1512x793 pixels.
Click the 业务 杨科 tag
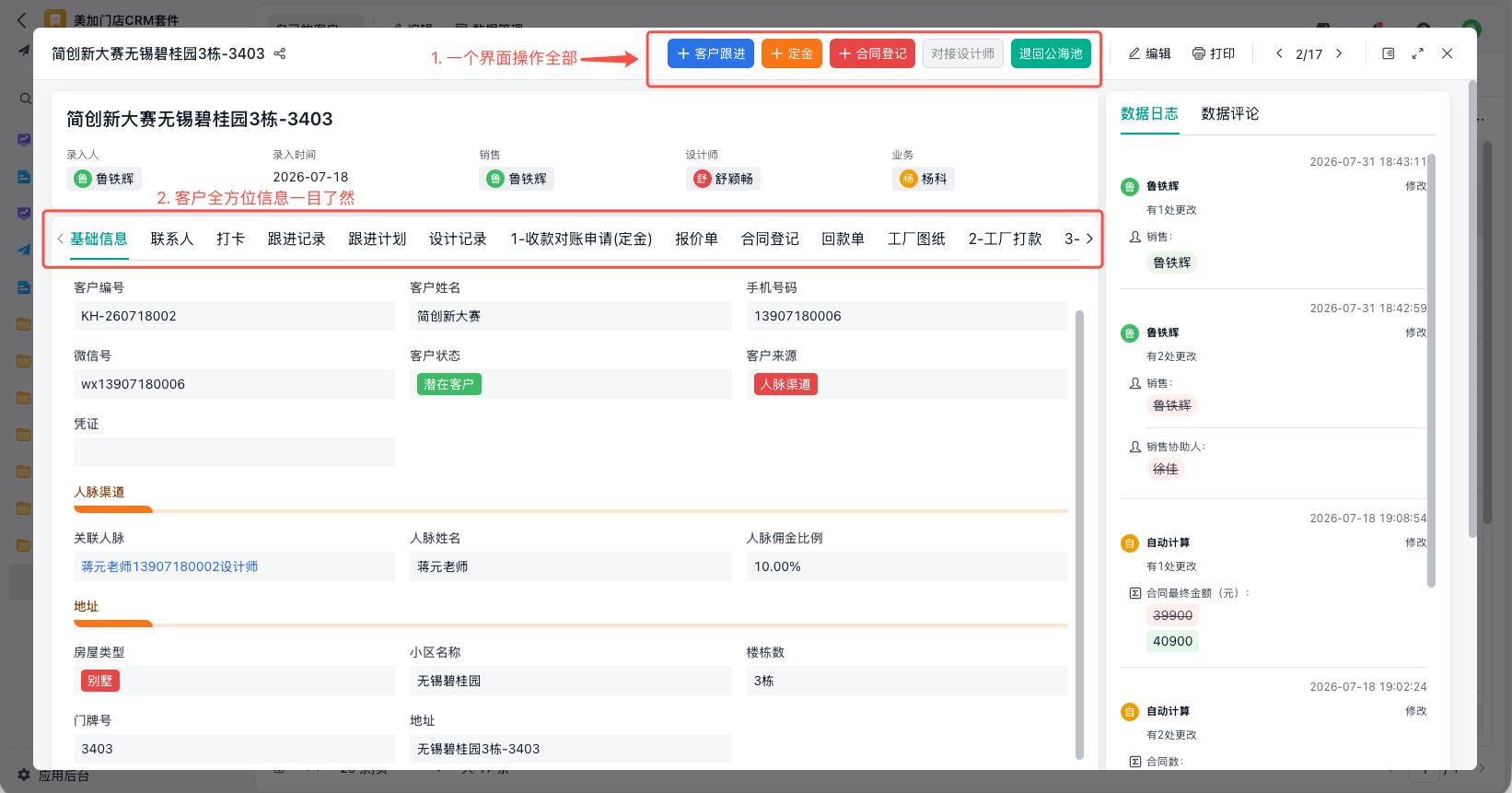point(924,179)
